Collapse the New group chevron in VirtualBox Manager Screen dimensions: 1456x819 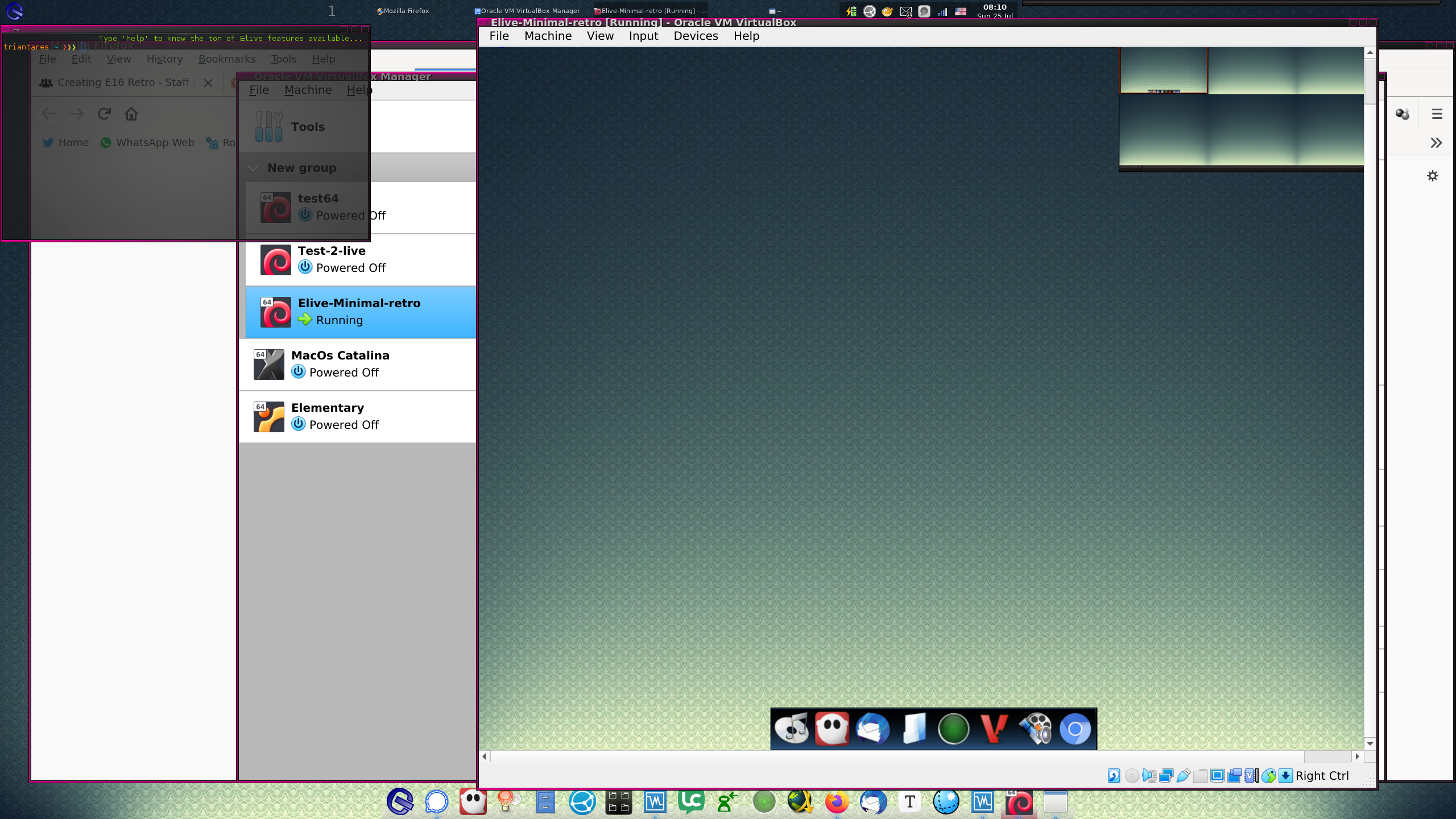pyautogui.click(x=253, y=168)
